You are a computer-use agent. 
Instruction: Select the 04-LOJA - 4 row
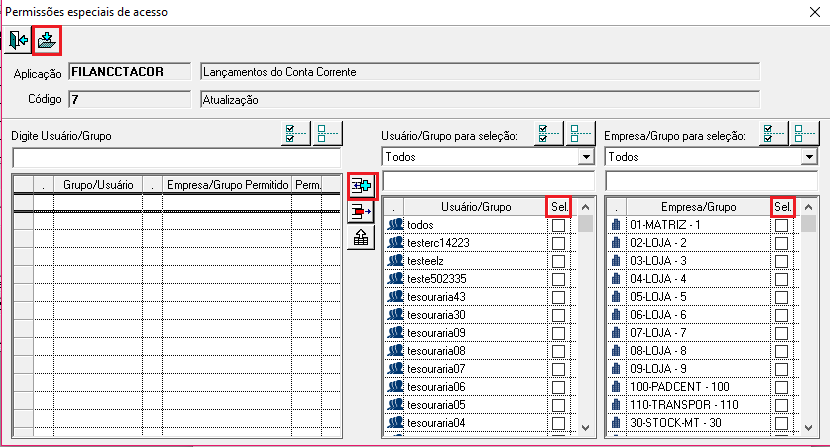click(703, 279)
